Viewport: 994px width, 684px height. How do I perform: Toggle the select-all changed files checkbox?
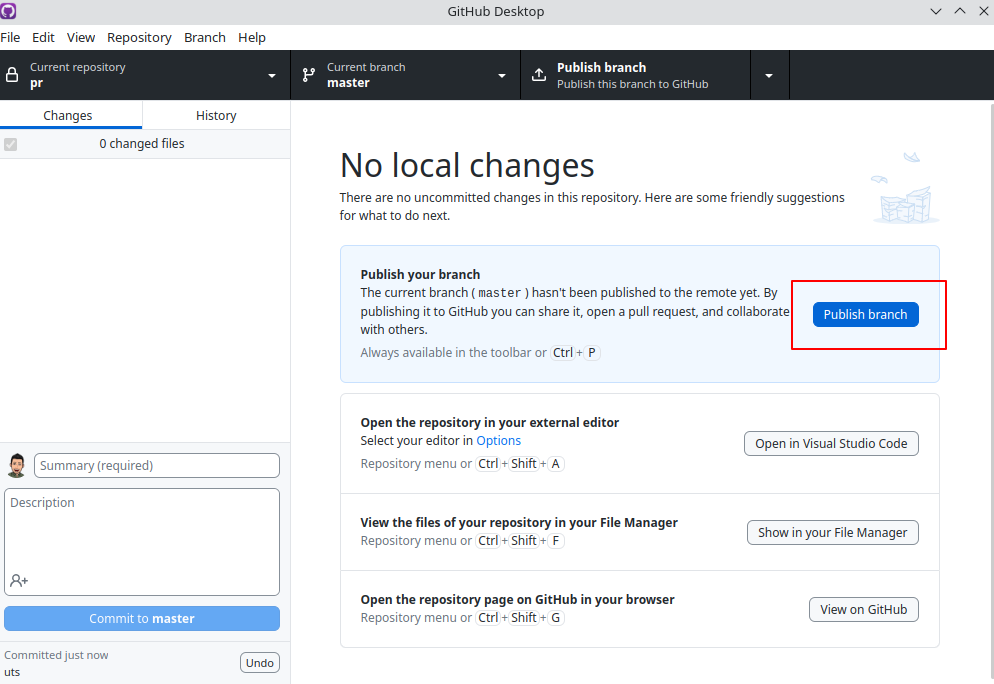(x=10, y=144)
